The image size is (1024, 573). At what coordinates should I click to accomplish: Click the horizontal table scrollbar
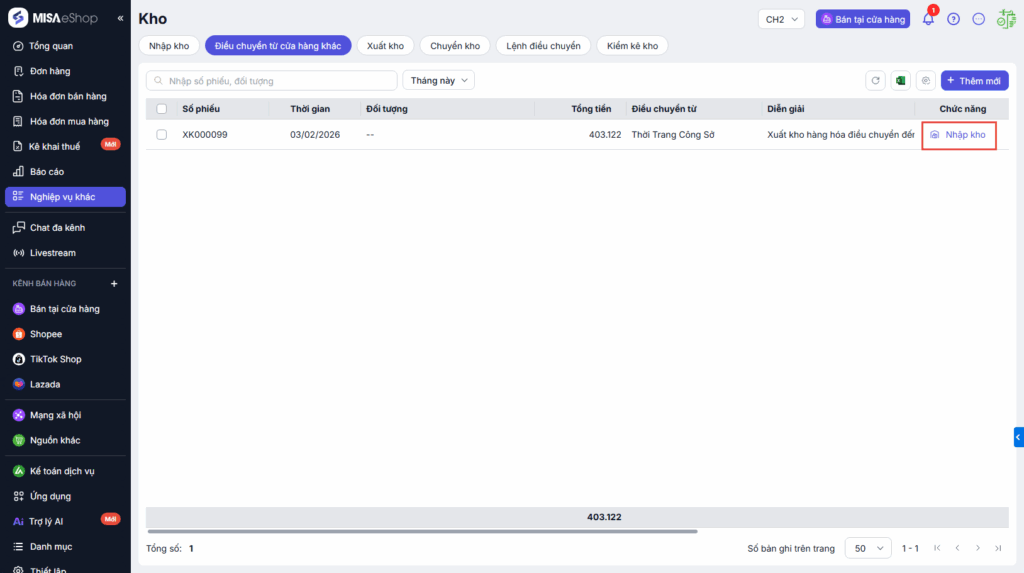pos(423,531)
